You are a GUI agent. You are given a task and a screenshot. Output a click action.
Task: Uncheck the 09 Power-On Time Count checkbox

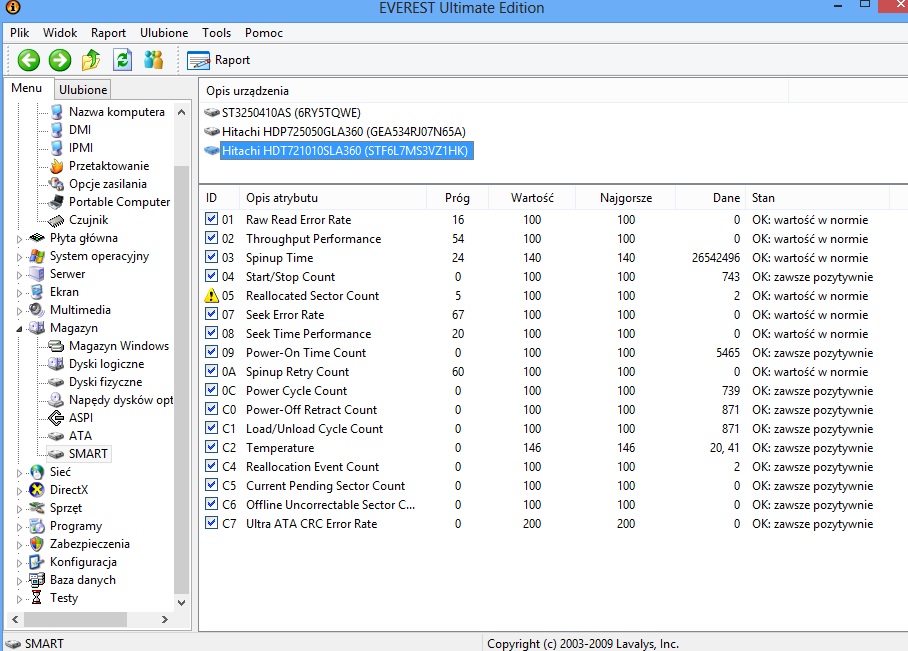click(211, 352)
